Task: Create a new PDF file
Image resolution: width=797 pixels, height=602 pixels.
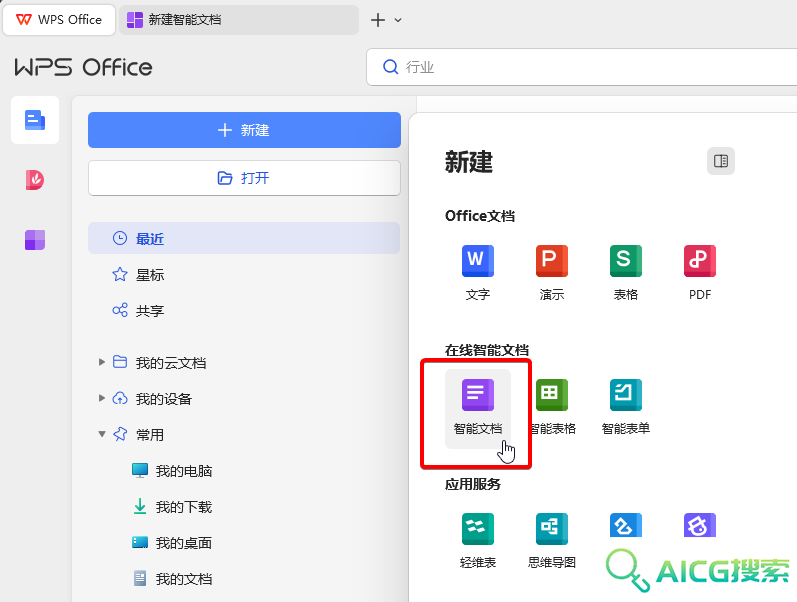Action: click(699, 273)
